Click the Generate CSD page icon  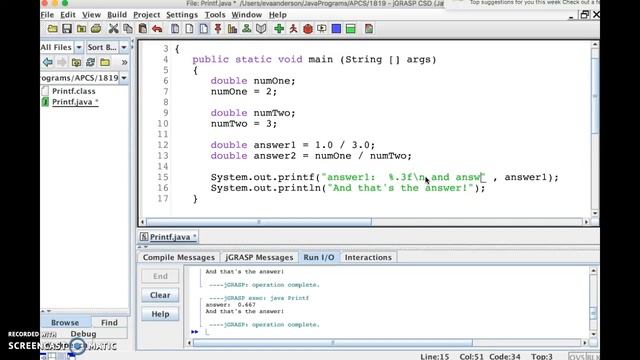(175, 29)
